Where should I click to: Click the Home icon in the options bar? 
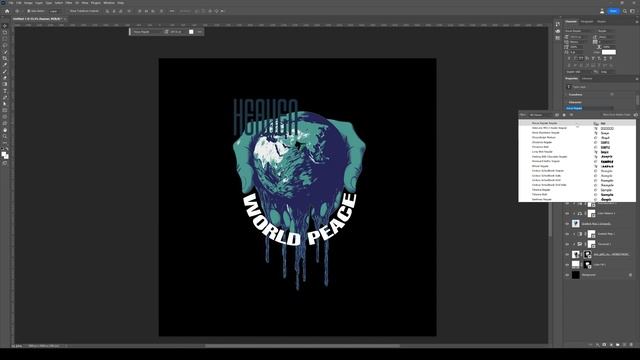[7, 11]
